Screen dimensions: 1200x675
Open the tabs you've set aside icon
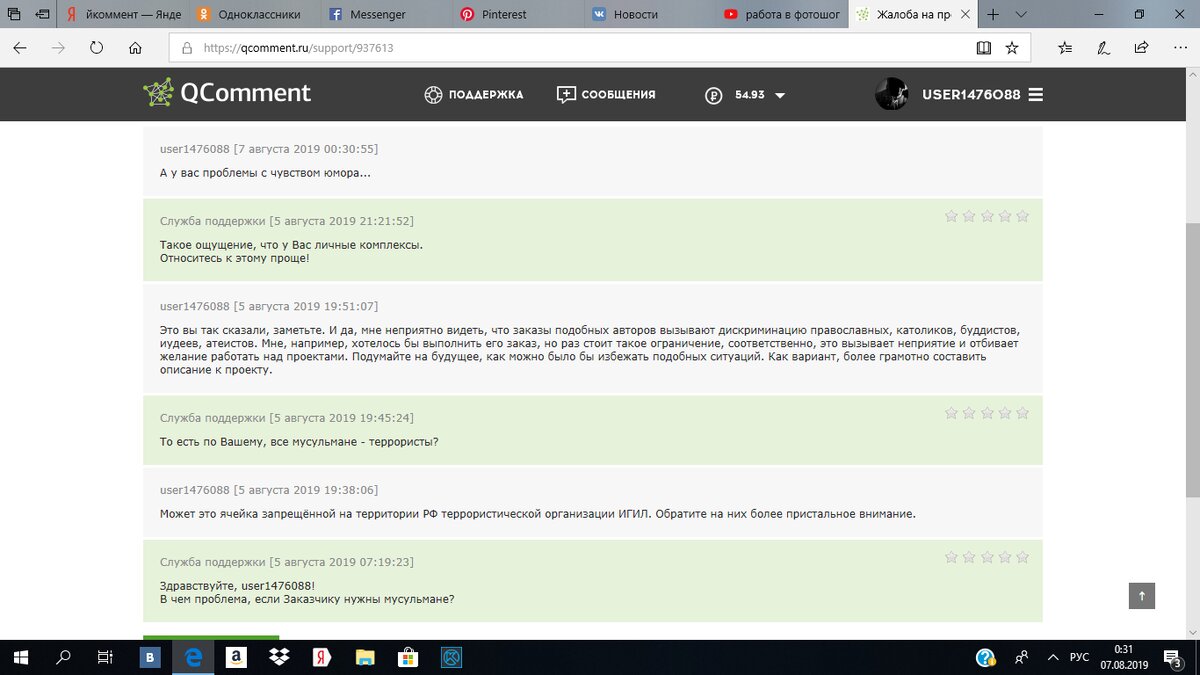coord(14,15)
